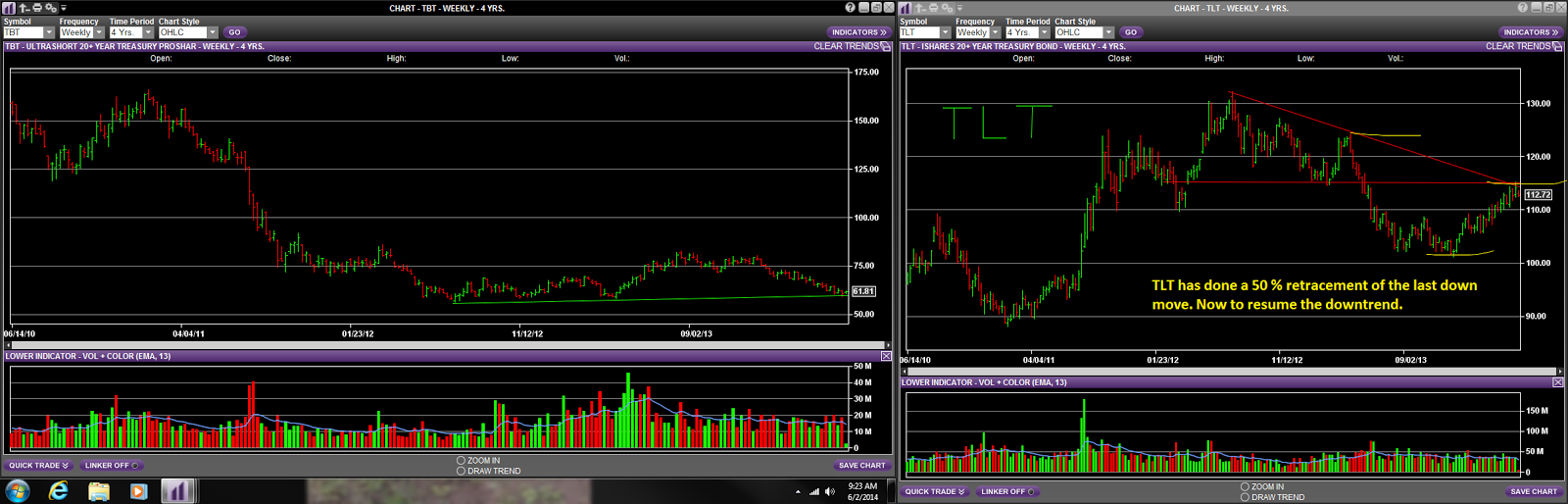
Task: Show hidden tray icons arrow
Action: click(798, 491)
